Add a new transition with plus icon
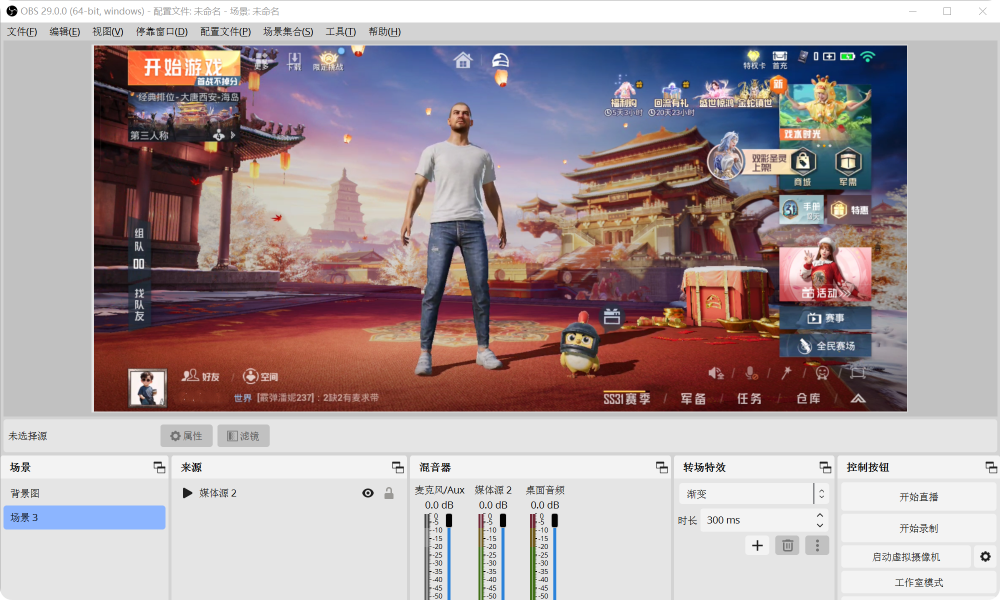1000x600 pixels. pyautogui.click(x=757, y=545)
